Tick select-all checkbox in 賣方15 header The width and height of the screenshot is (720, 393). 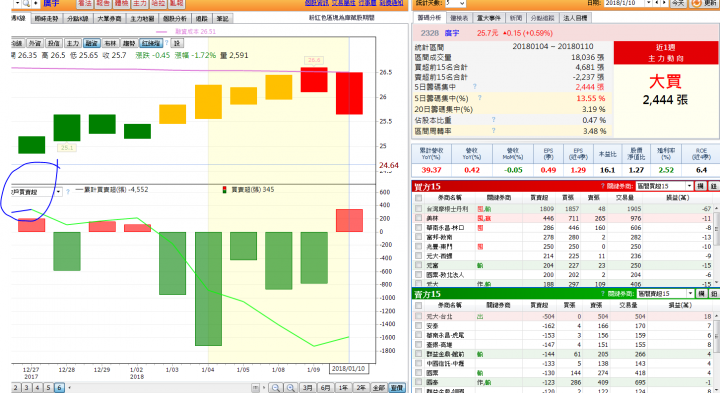tap(418, 305)
